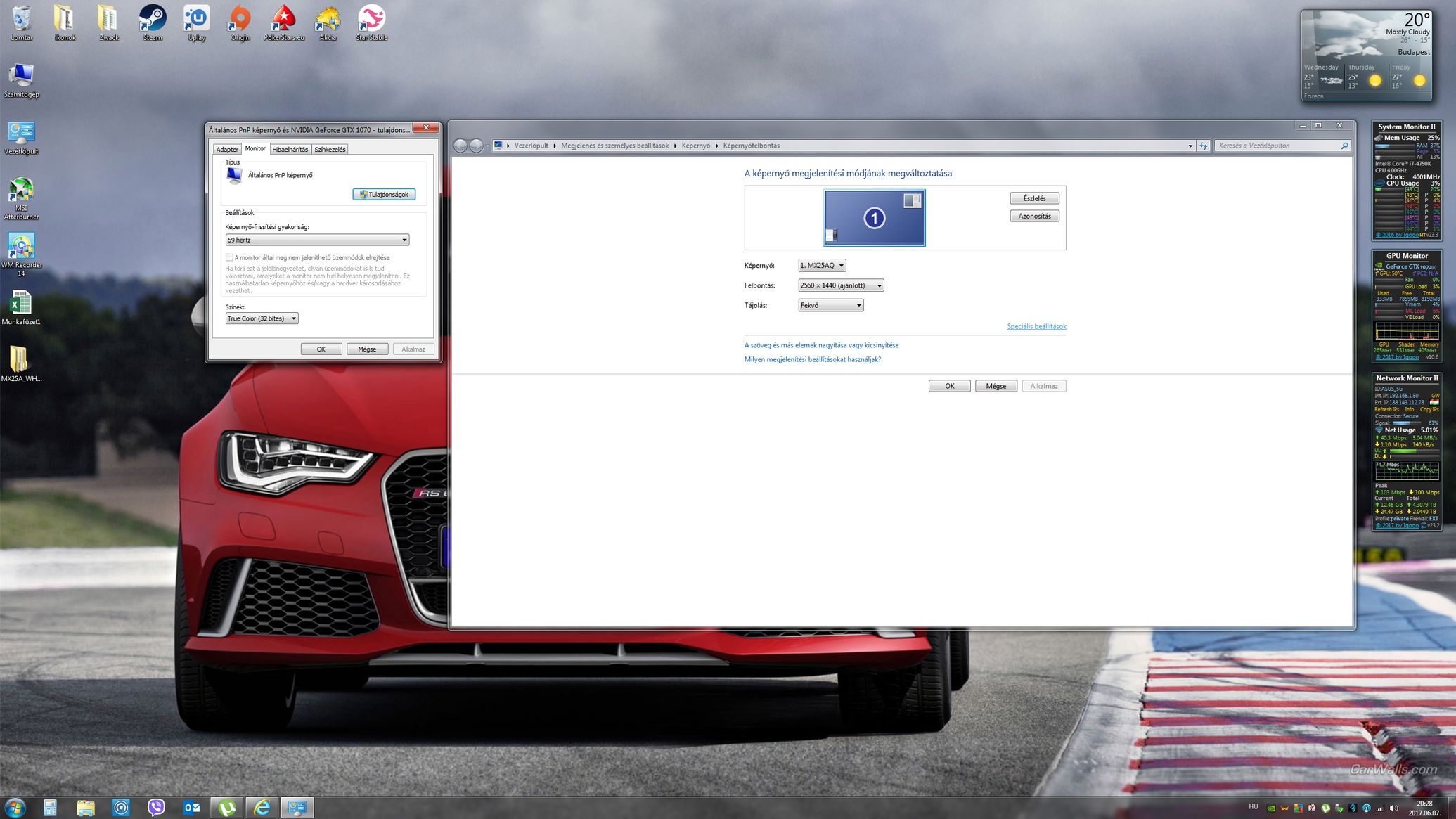
Task: Click the Windows Start orb
Action: tap(15, 808)
